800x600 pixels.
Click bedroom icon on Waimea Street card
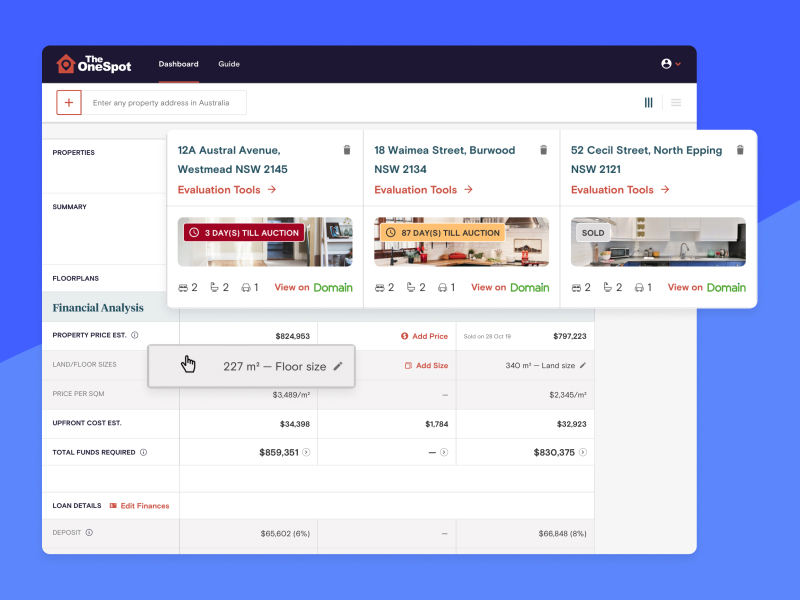point(380,288)
